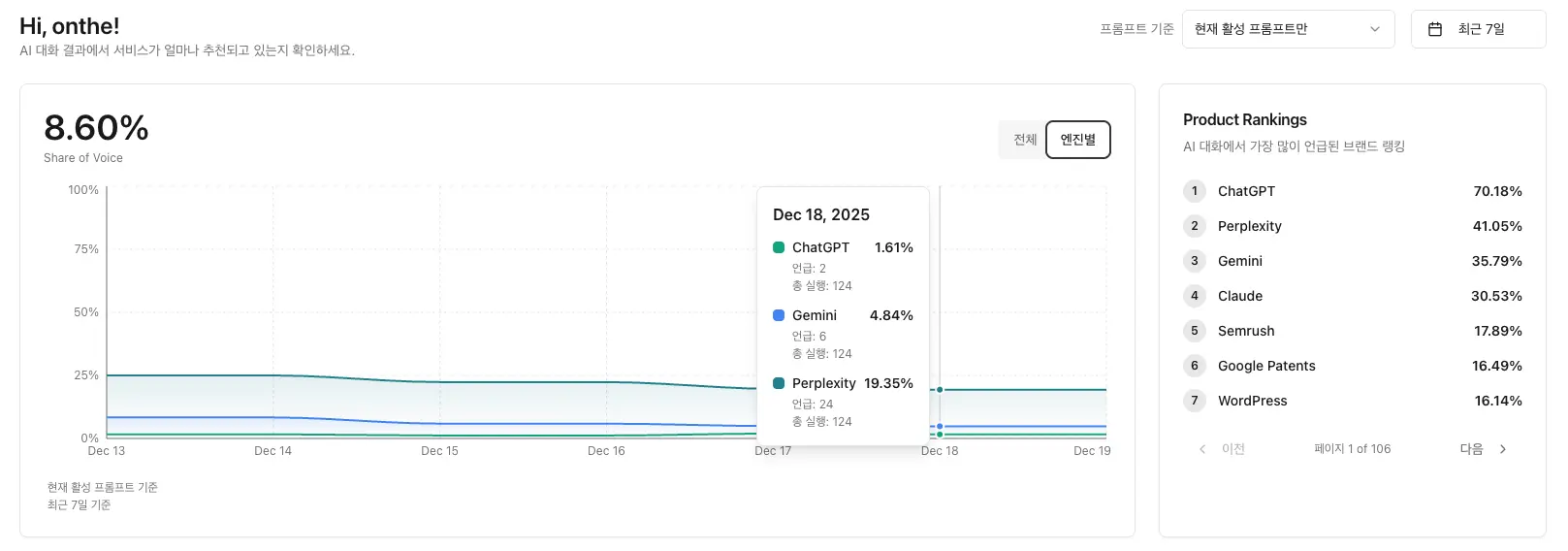Go to next rankings page via 다음
The width and height of the screenshot is (1568, 551).
[x=1472, y=449]
